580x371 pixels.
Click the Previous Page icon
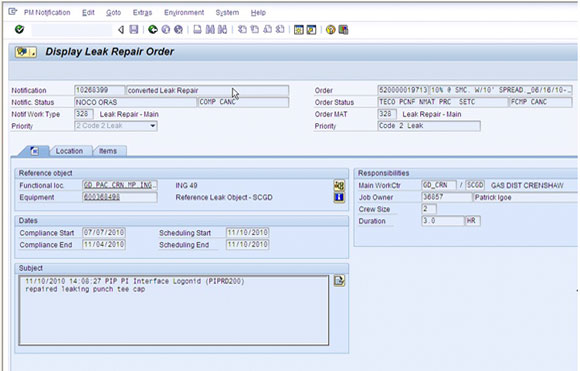[255, 30]
